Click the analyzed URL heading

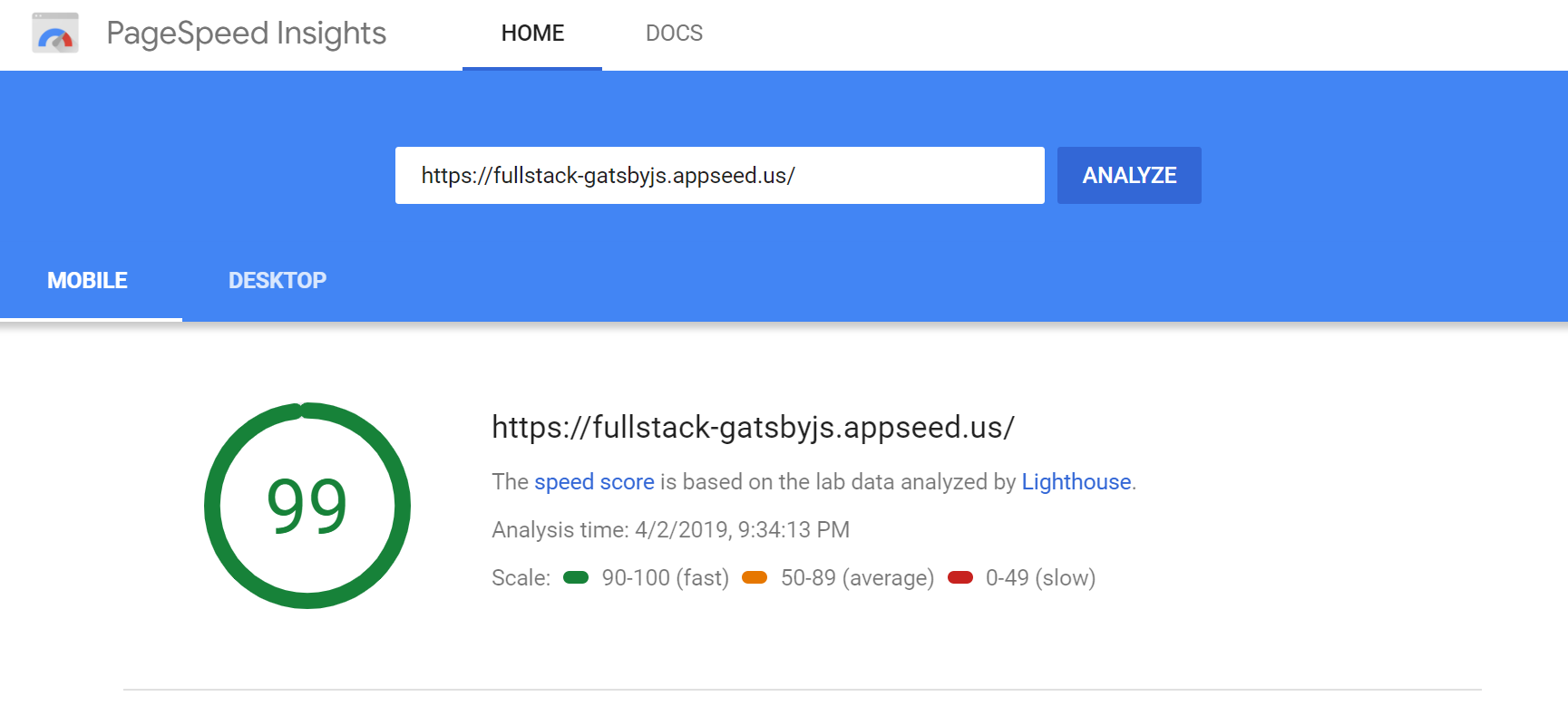pyautogui.click(x=753, y=427)
